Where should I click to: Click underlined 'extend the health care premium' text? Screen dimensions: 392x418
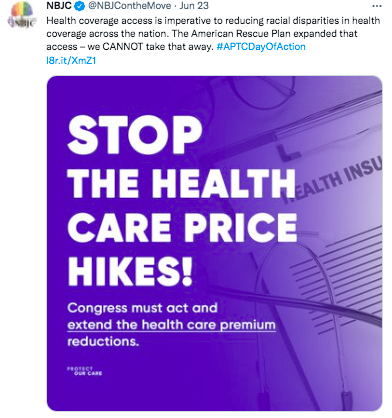point(171,325)
